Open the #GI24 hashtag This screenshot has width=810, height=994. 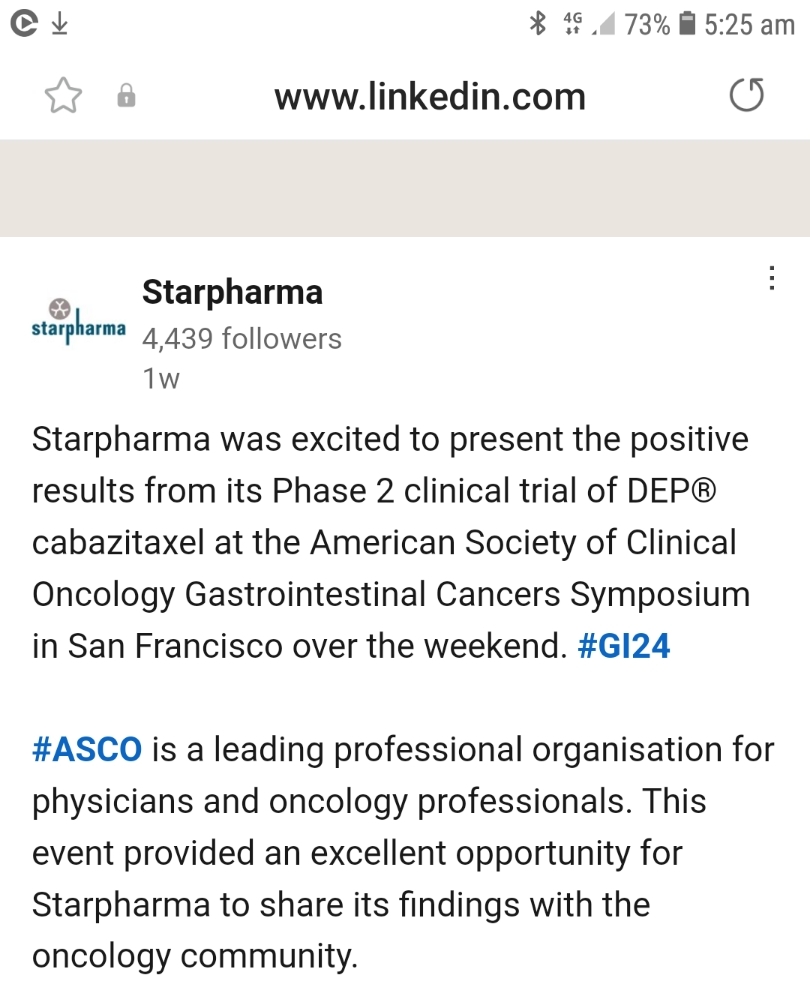pyautogui.click(x=624, y=646)
